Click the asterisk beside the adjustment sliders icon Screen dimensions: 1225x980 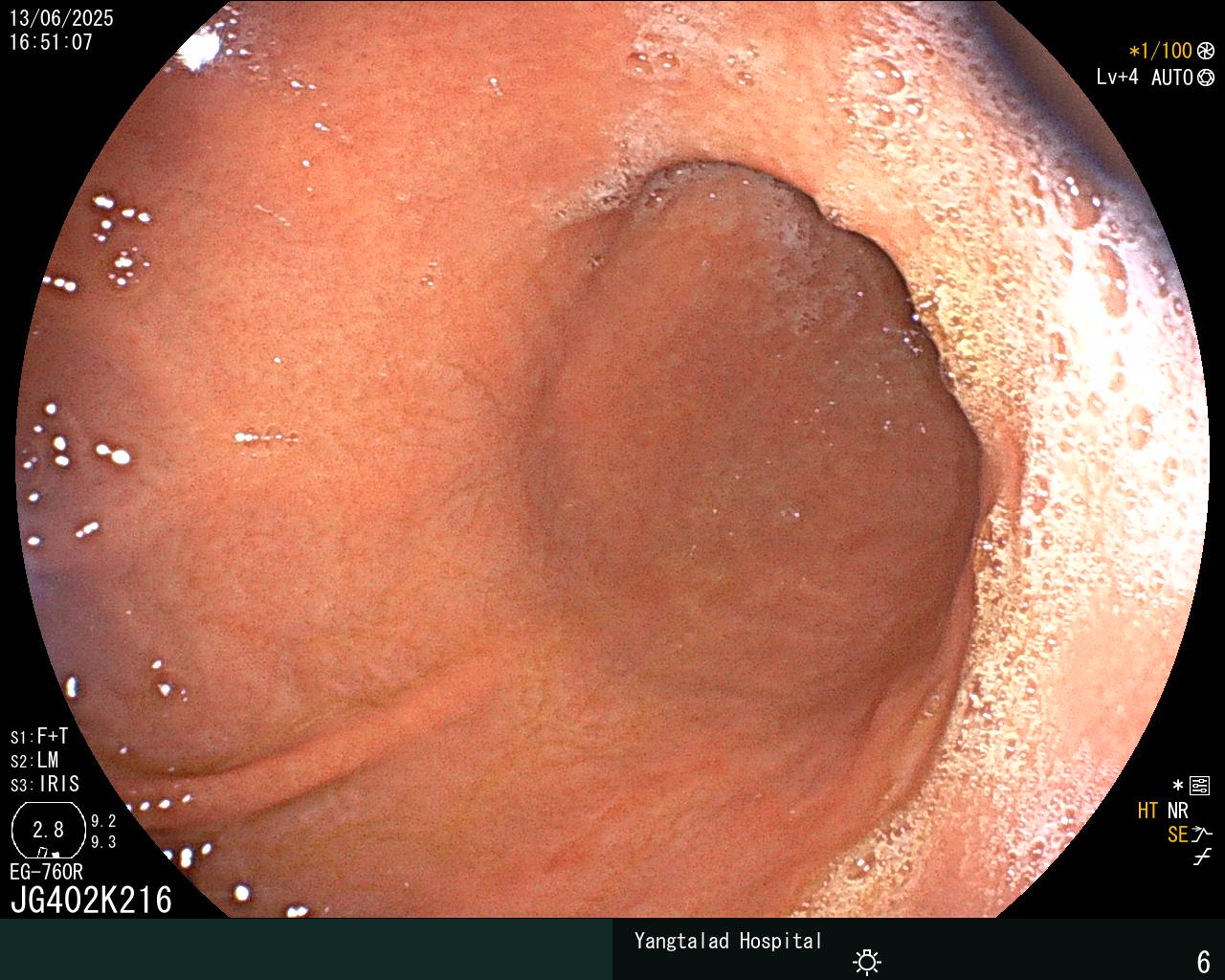click(x=1178, y=787)
